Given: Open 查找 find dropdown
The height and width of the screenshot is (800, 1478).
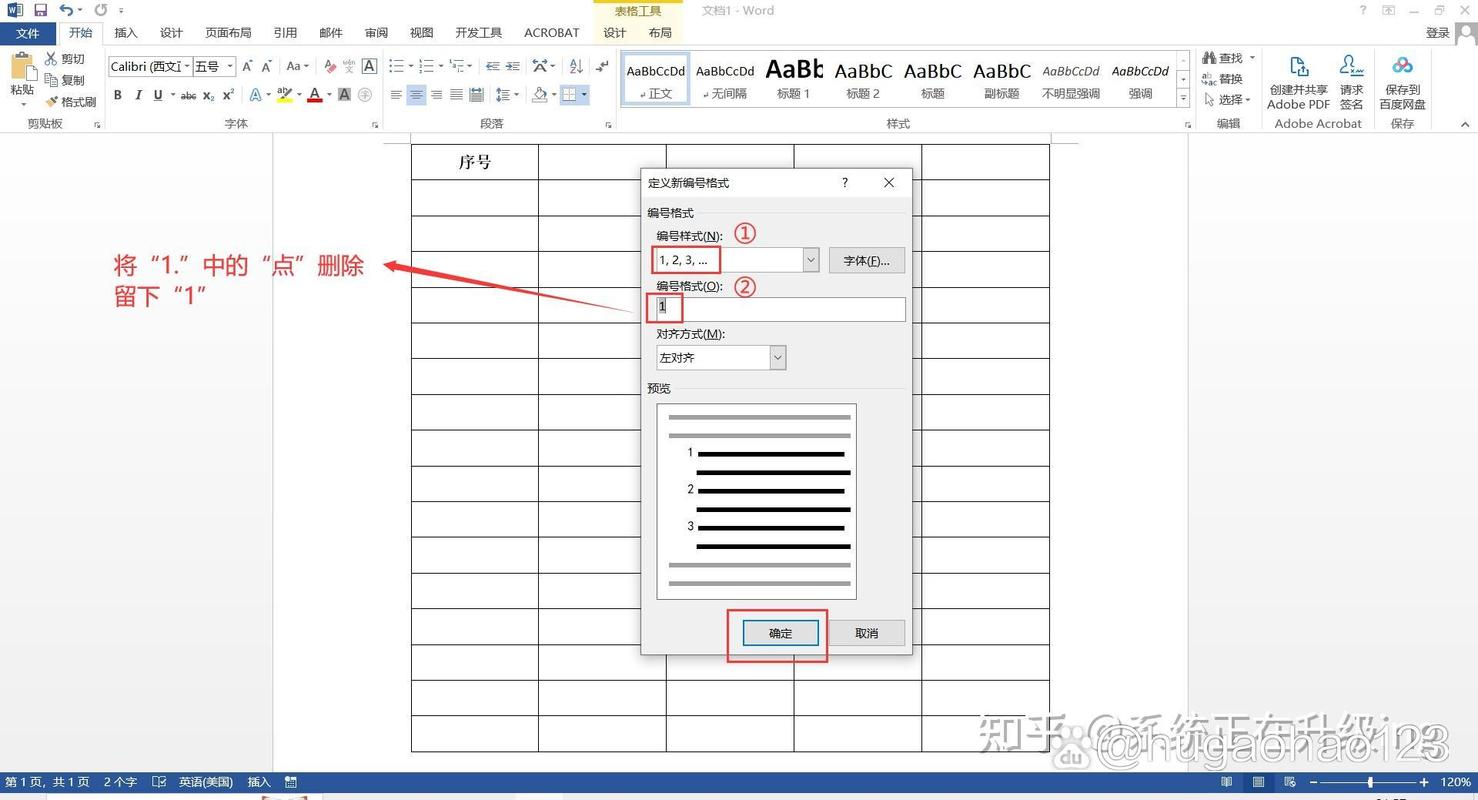Looking at the screenshot, I should tap(1252, 58).
